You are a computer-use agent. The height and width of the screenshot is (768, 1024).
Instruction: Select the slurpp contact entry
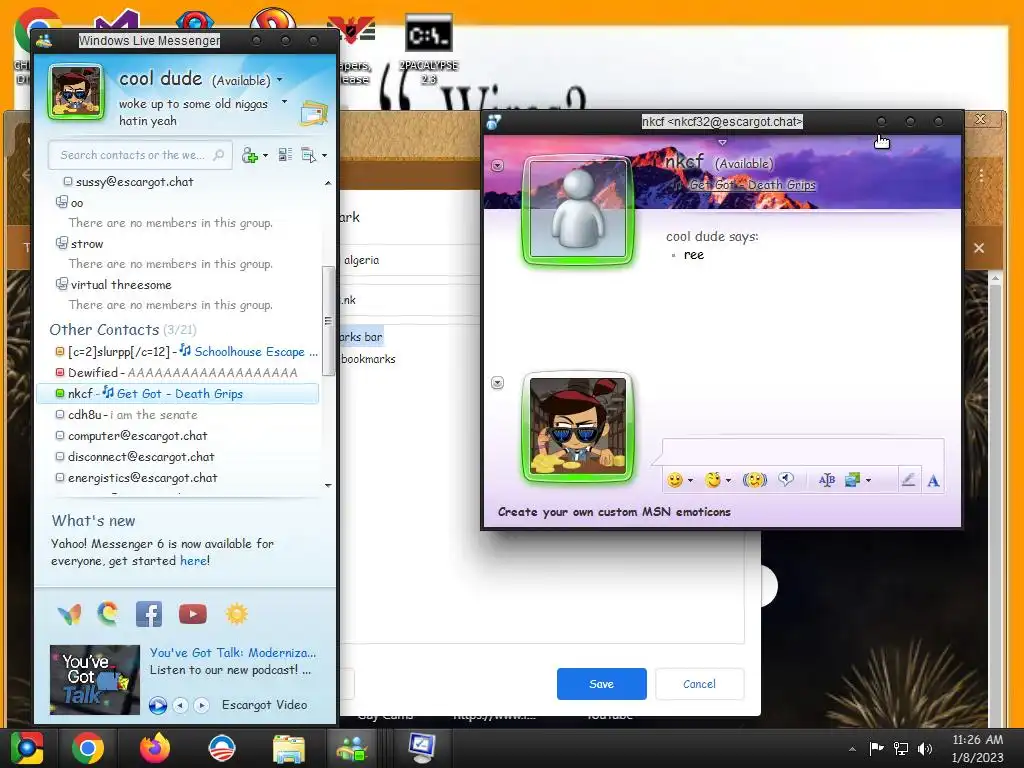coord(187,351)
